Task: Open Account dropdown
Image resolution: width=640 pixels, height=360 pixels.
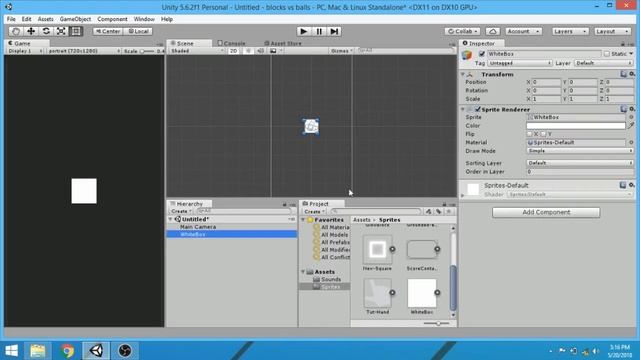Action: (x=524, y=31)
